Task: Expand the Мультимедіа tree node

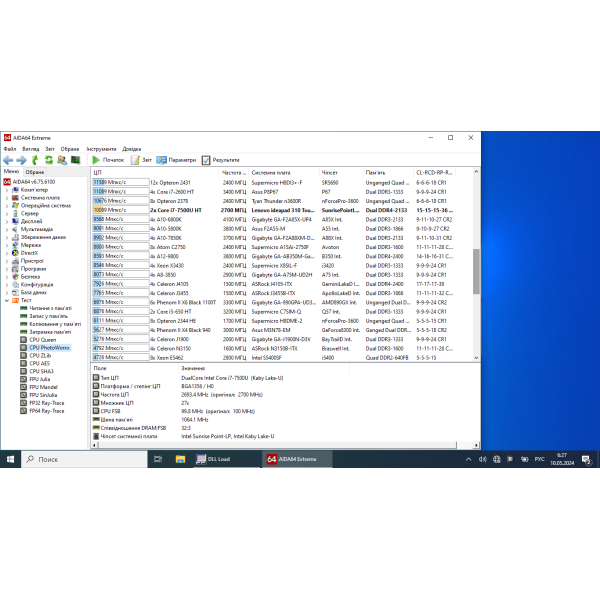Action: 7,229
